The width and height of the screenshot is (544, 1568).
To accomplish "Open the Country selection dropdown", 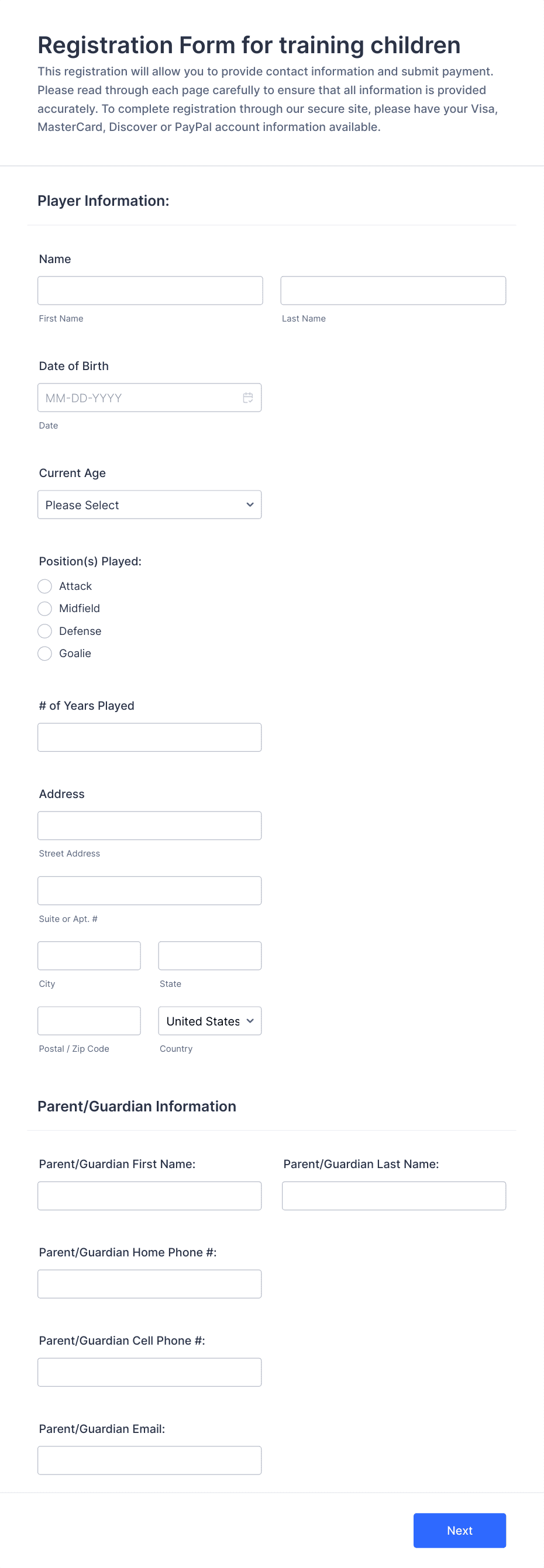I will tap(209, 1021).
